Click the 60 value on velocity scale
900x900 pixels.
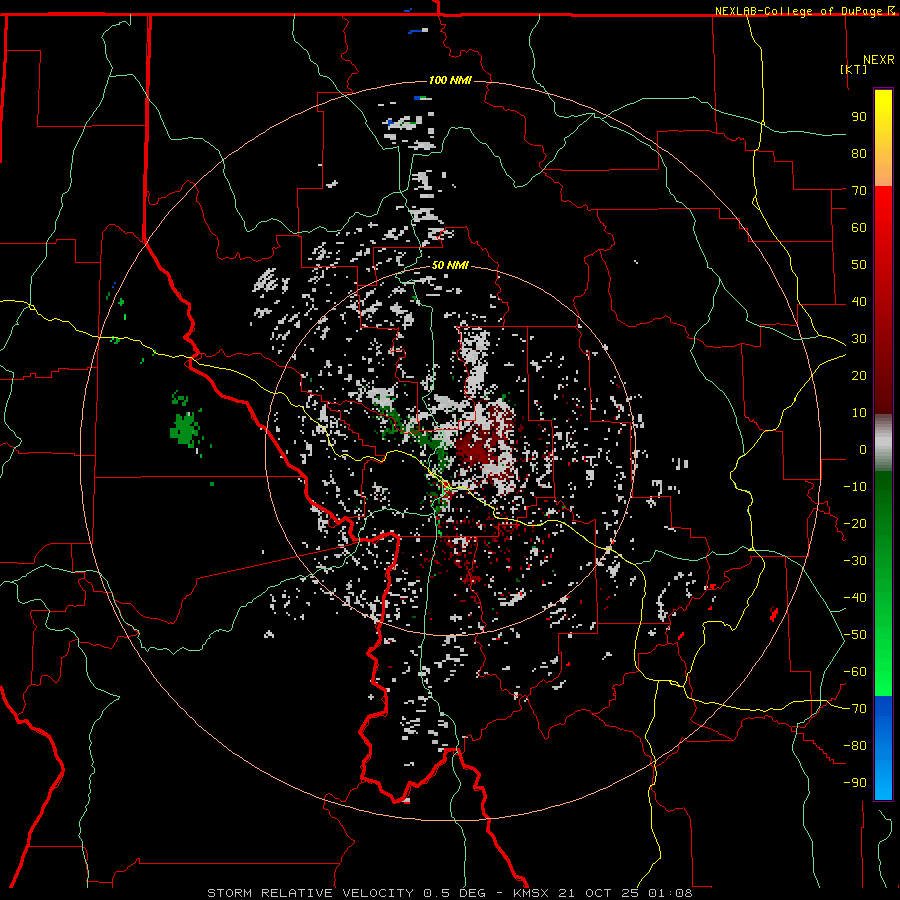859,227
